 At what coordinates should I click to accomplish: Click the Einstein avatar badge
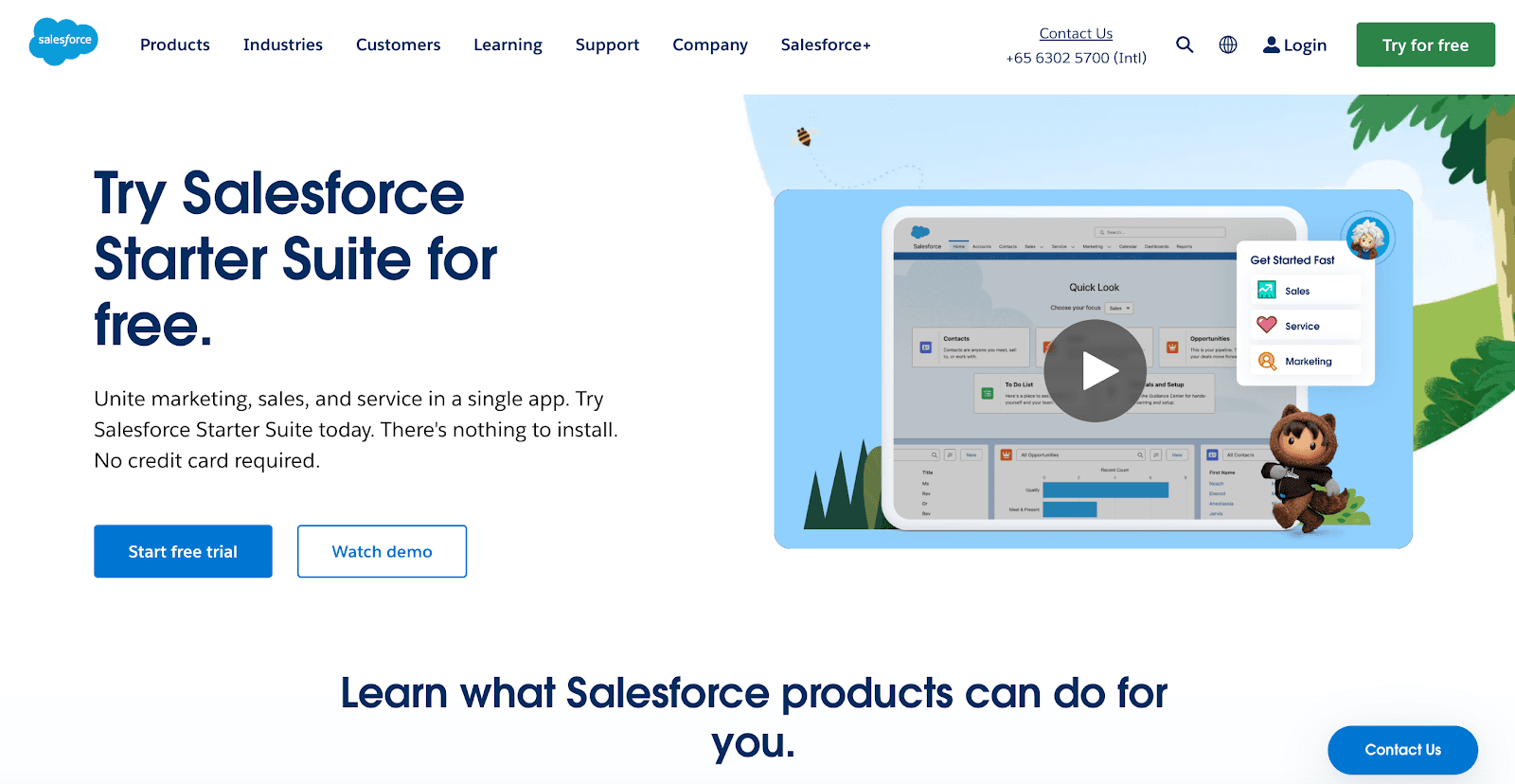coord(1367,238)
